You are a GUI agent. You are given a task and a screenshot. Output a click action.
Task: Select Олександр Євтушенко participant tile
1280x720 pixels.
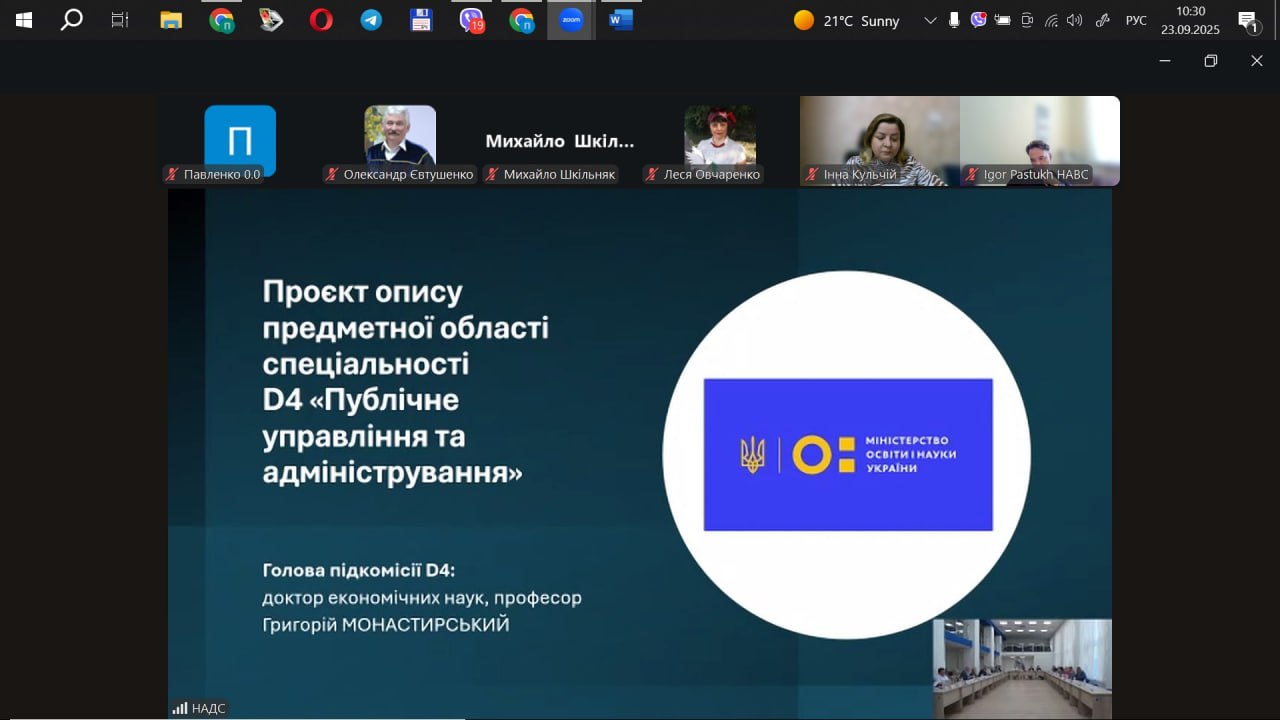[400, 141]
